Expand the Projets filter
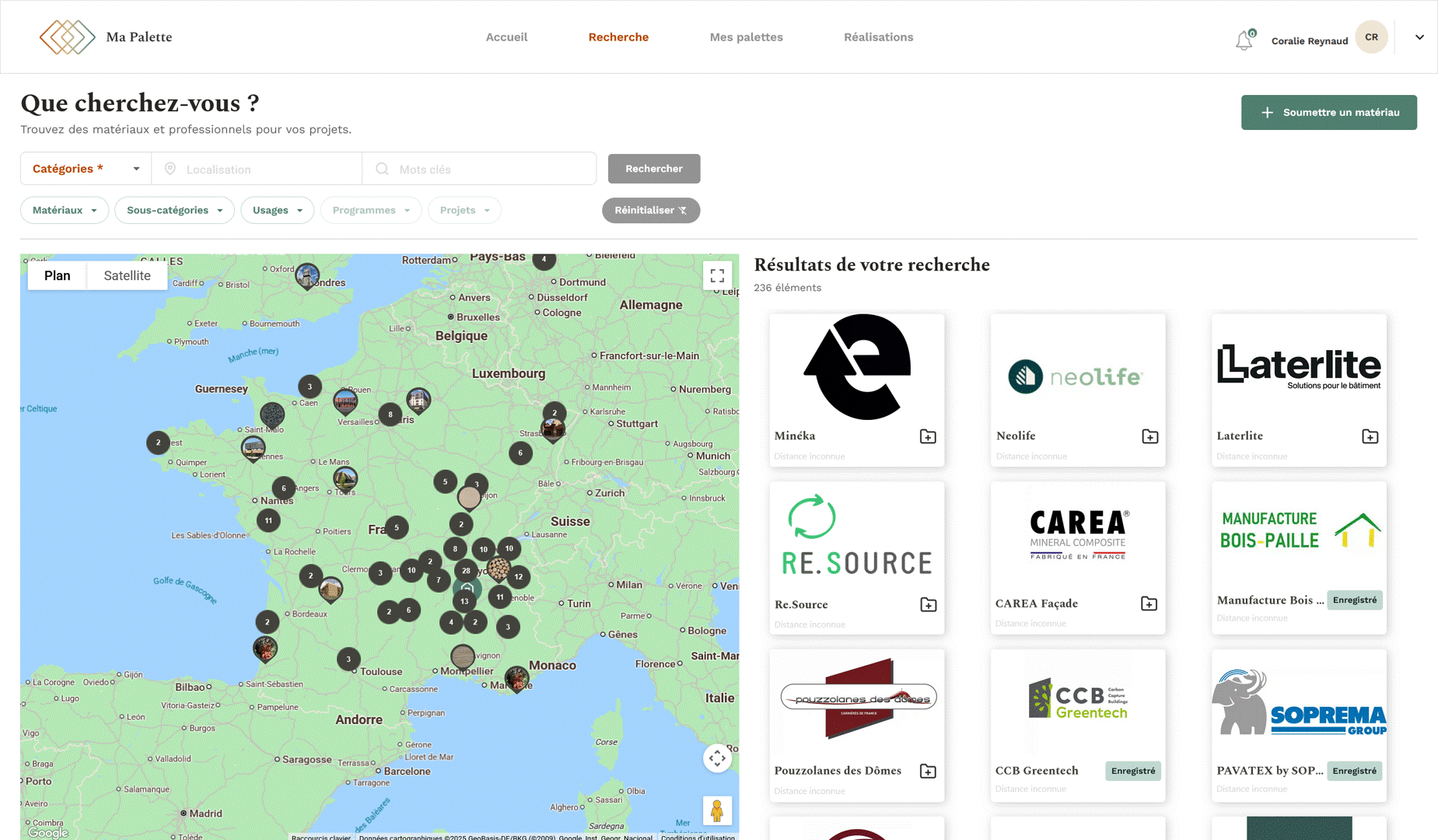 click(x=464, y=210)
